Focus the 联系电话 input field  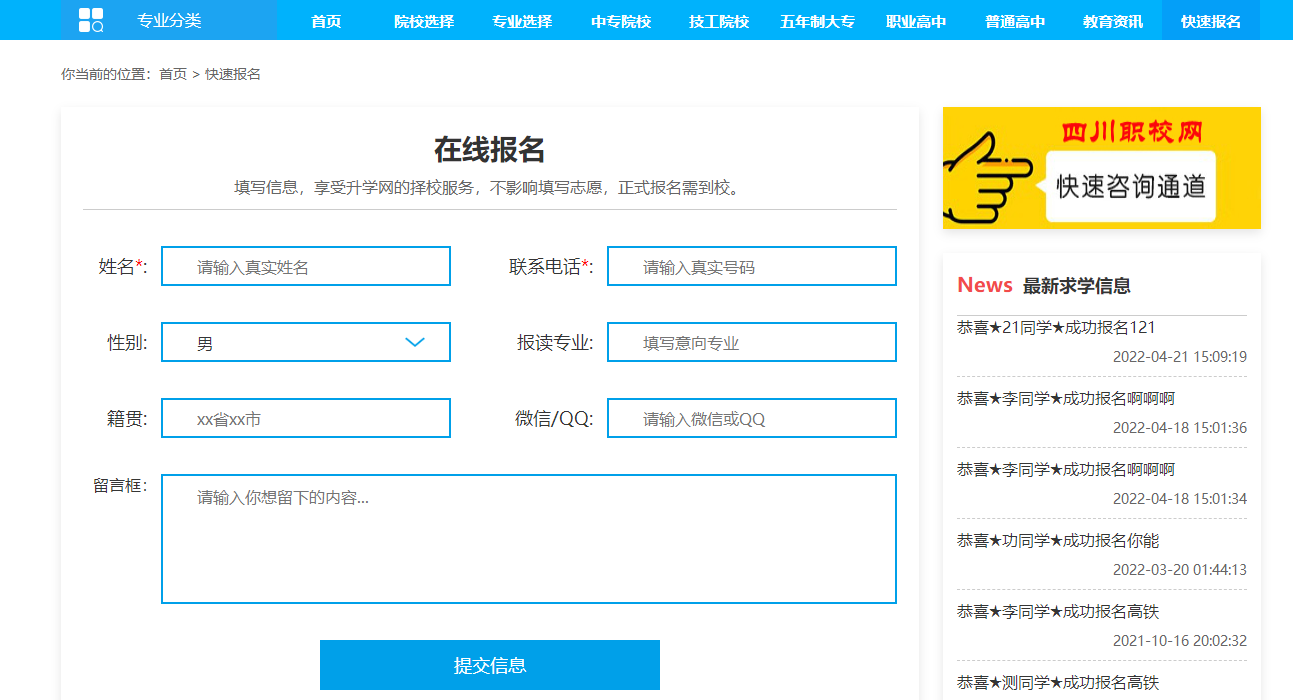(x=752, y=266)
